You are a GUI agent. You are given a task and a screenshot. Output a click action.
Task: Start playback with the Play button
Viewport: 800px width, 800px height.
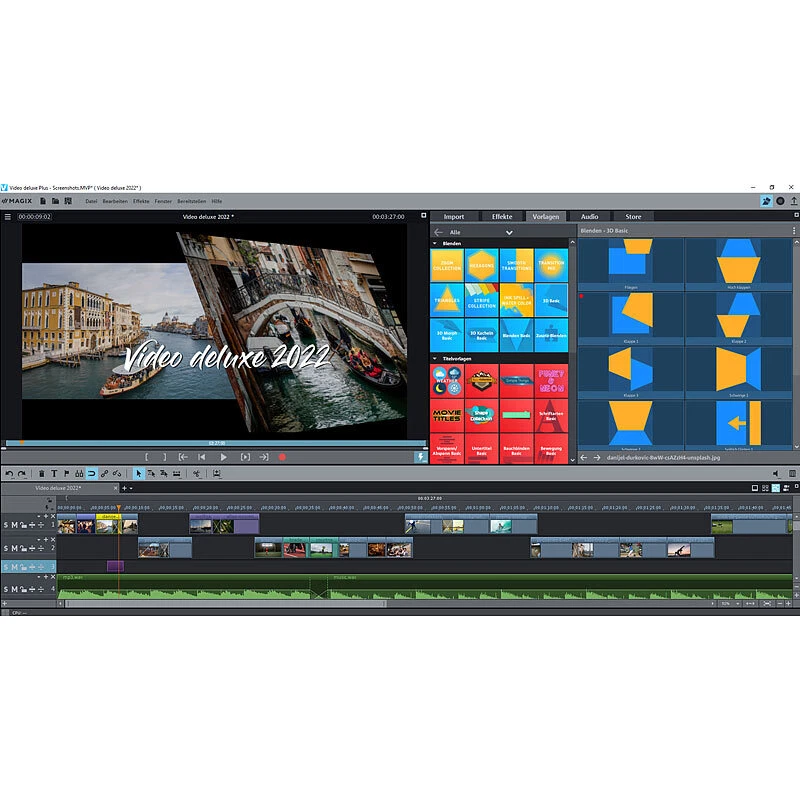(223, 458)
